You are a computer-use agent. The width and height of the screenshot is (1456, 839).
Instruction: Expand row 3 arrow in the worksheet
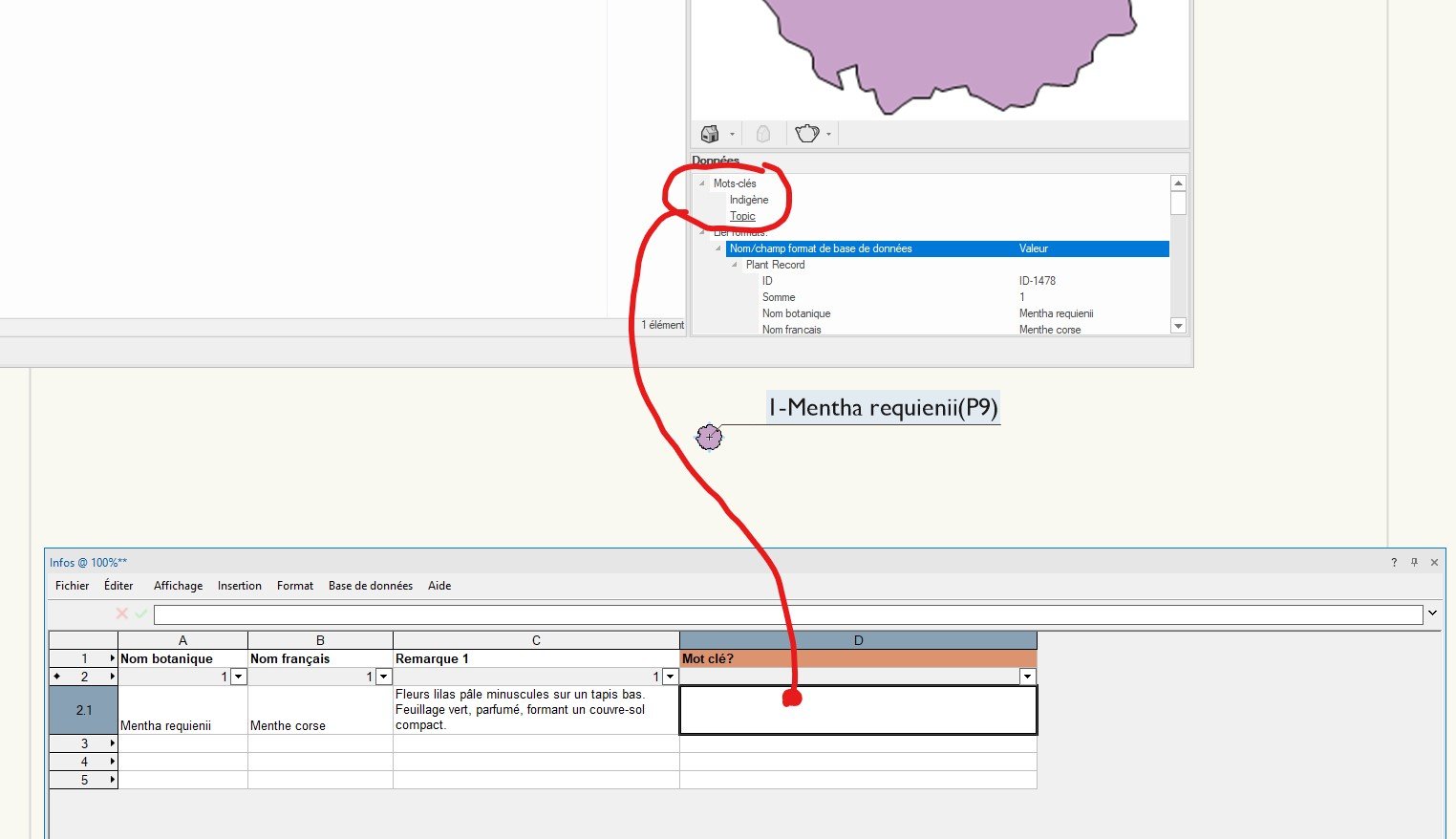point(112,743)
